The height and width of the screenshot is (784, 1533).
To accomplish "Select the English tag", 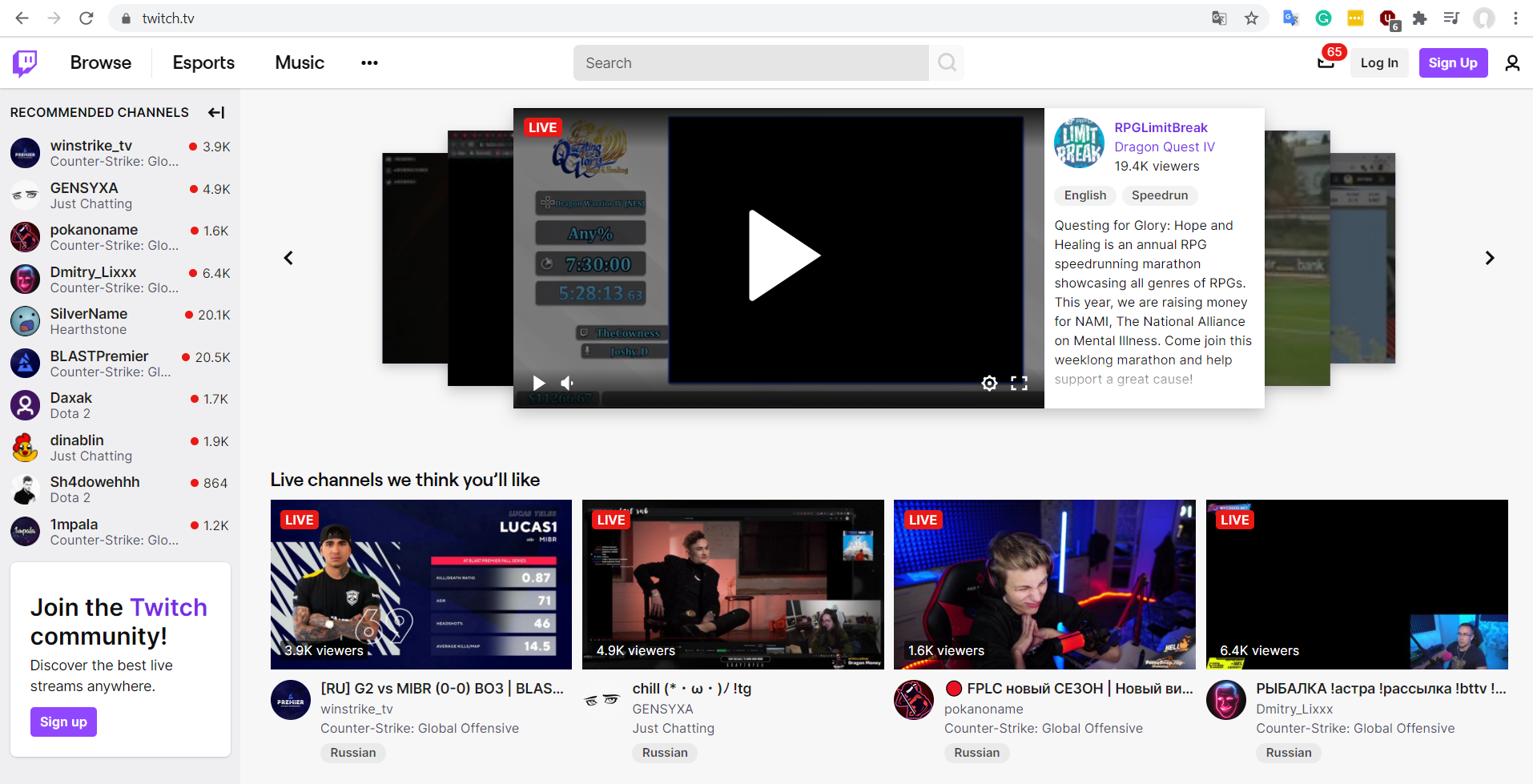I will (1085, 195).
